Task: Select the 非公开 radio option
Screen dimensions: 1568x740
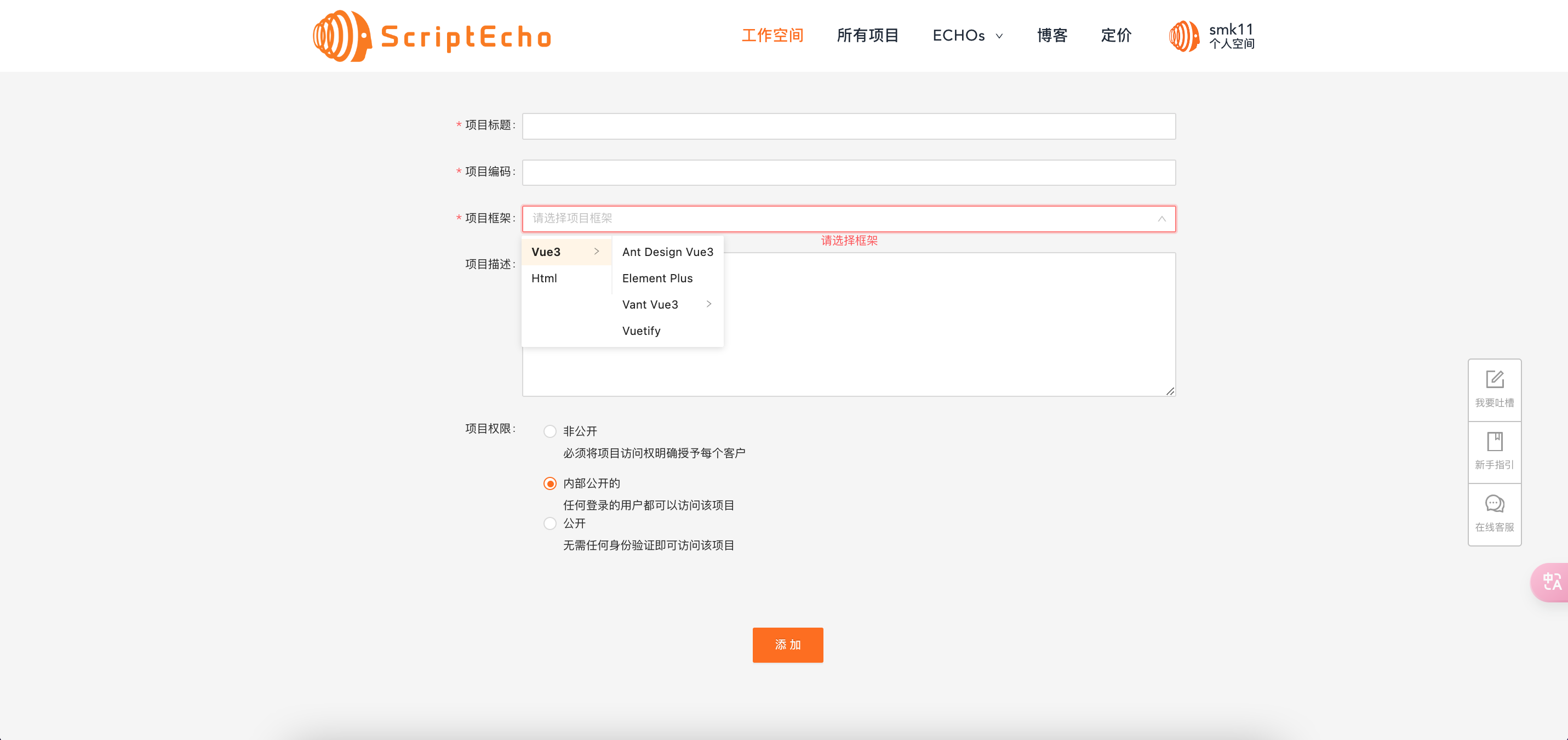Action: point(550,432)
